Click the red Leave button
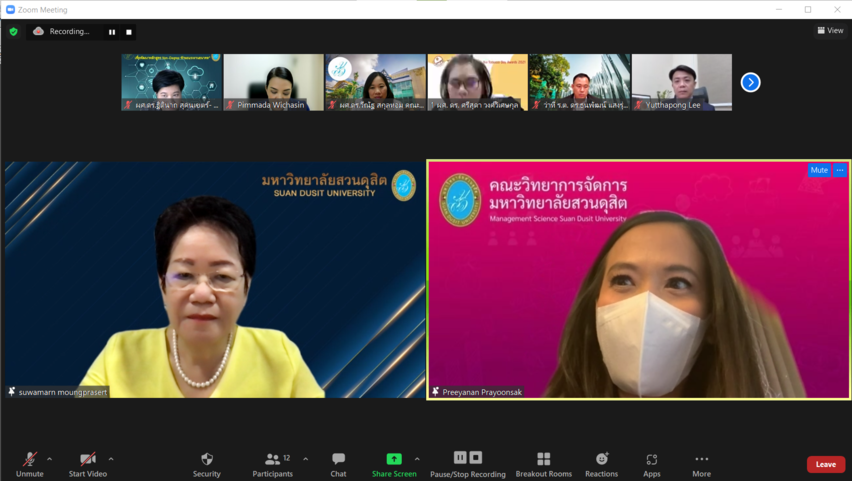This screenshot has height=481, width=852. pos(825,464)
